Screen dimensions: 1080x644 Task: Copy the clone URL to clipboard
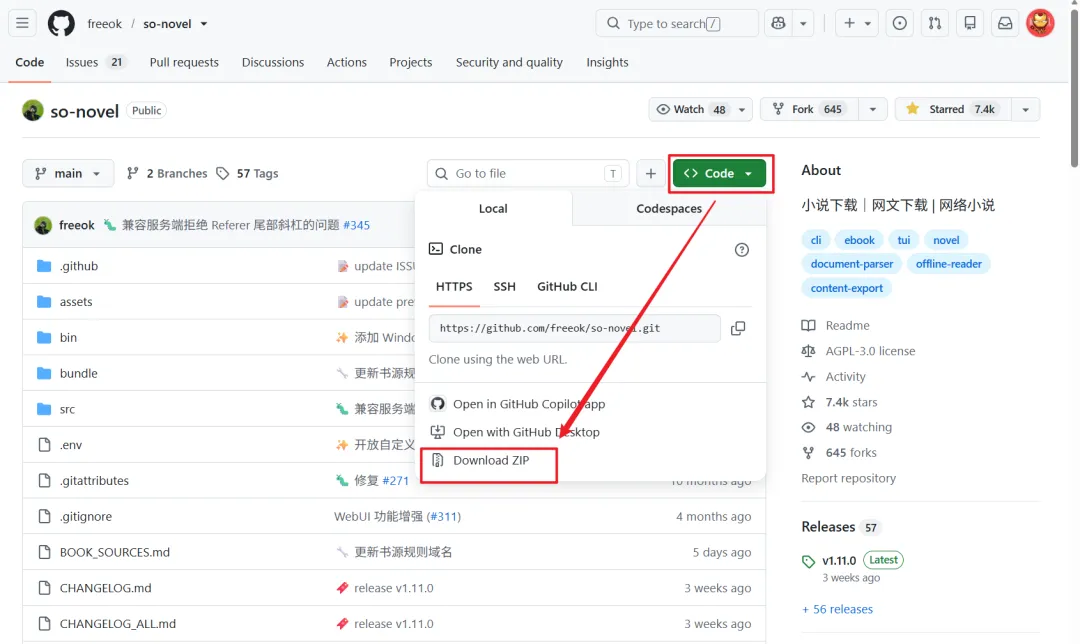click(738, 329)
